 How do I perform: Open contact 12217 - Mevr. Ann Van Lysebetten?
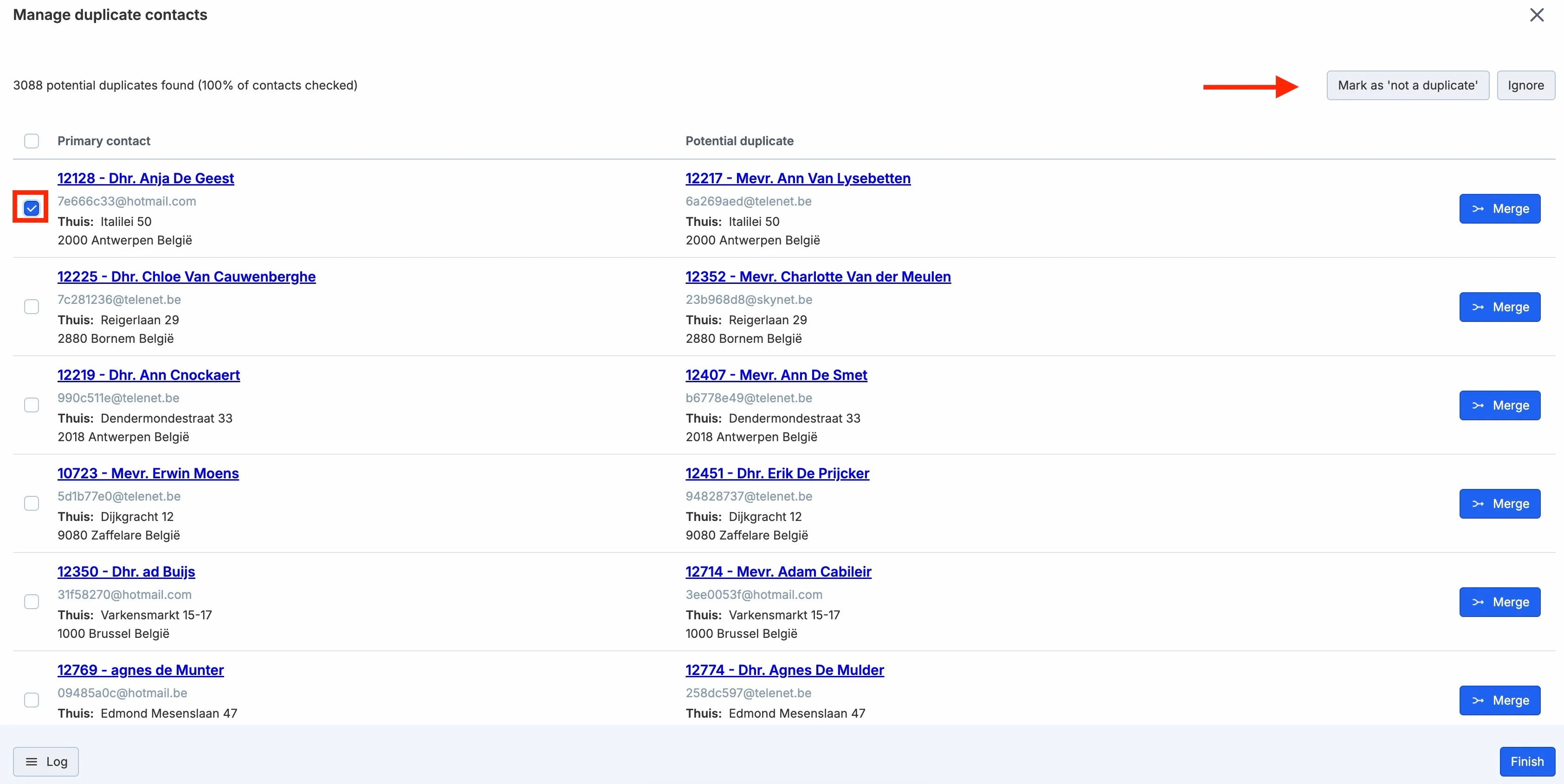798,179
